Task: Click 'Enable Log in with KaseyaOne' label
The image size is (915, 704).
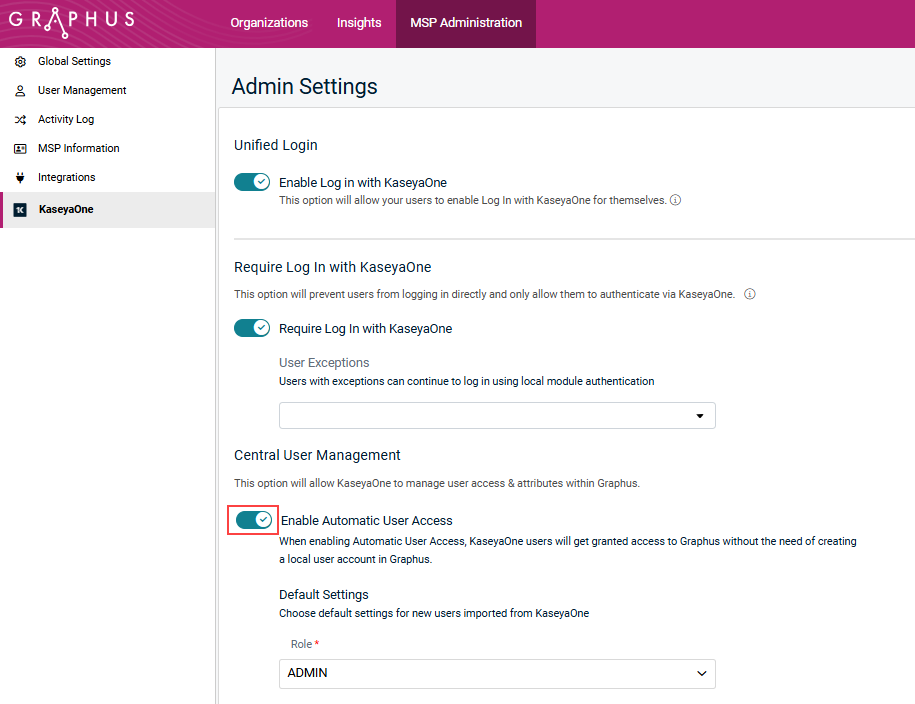Action: (x=363, y=183)
